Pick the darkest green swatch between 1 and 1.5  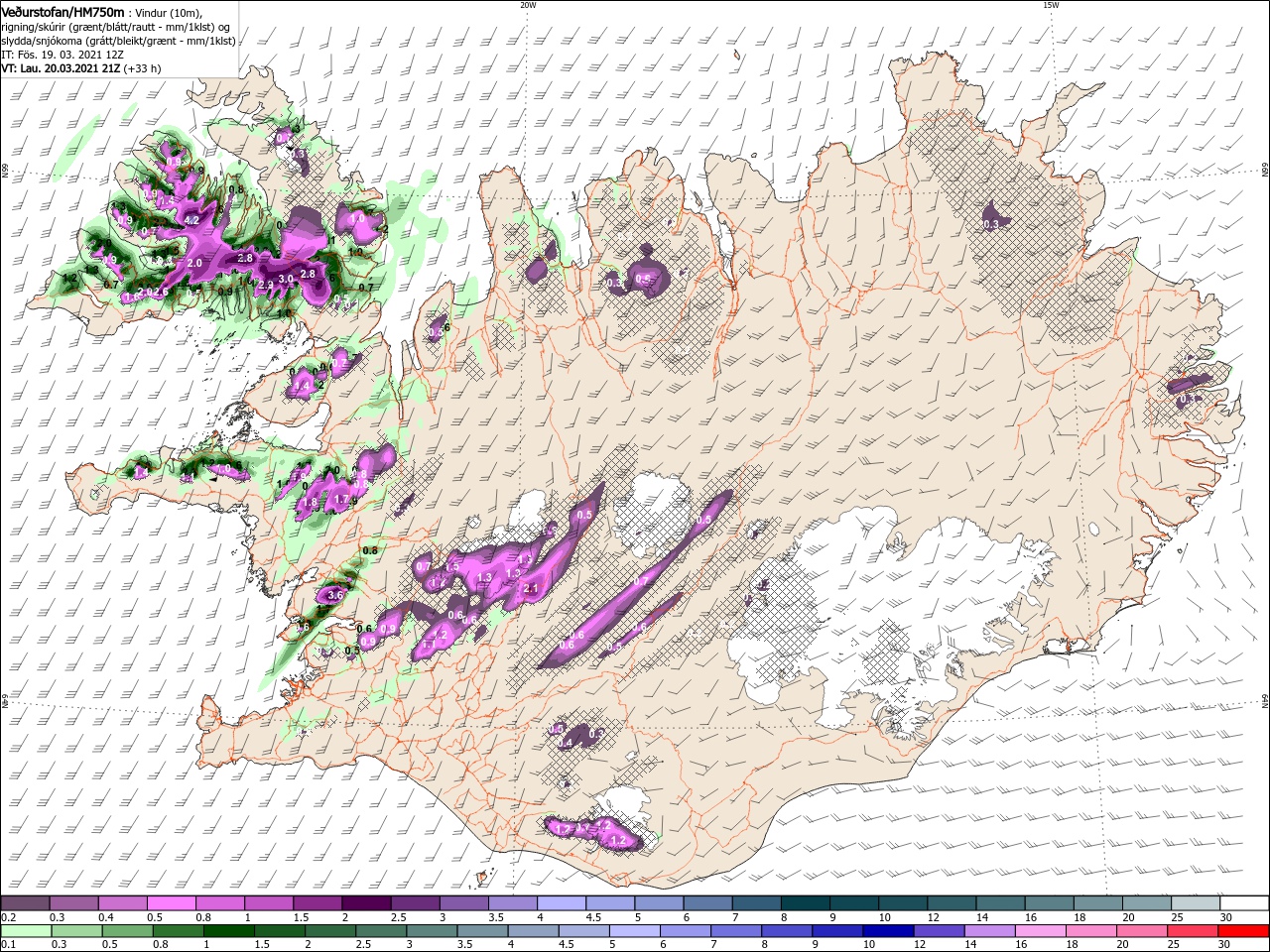[228, 931]
